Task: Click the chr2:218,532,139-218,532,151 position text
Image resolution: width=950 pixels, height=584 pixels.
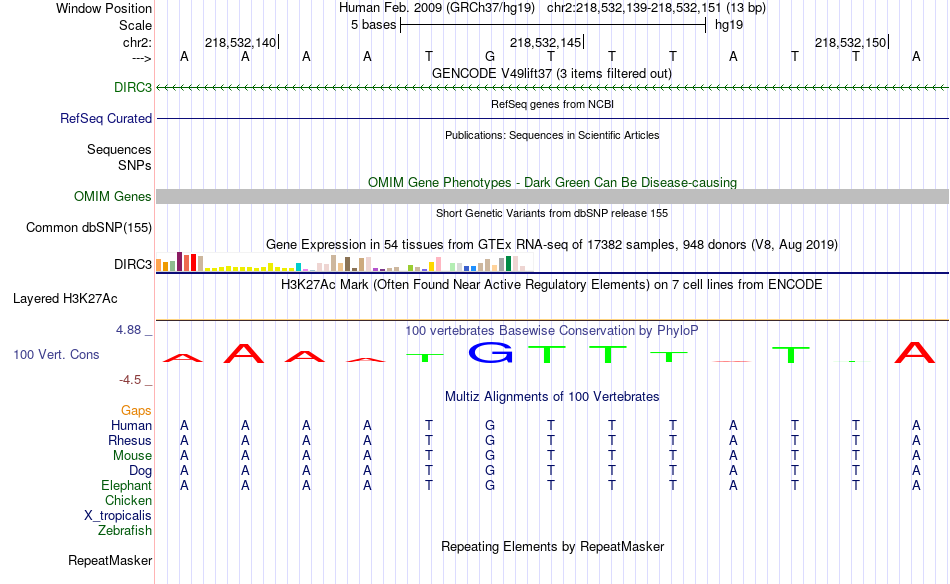Action: [634, 8]
